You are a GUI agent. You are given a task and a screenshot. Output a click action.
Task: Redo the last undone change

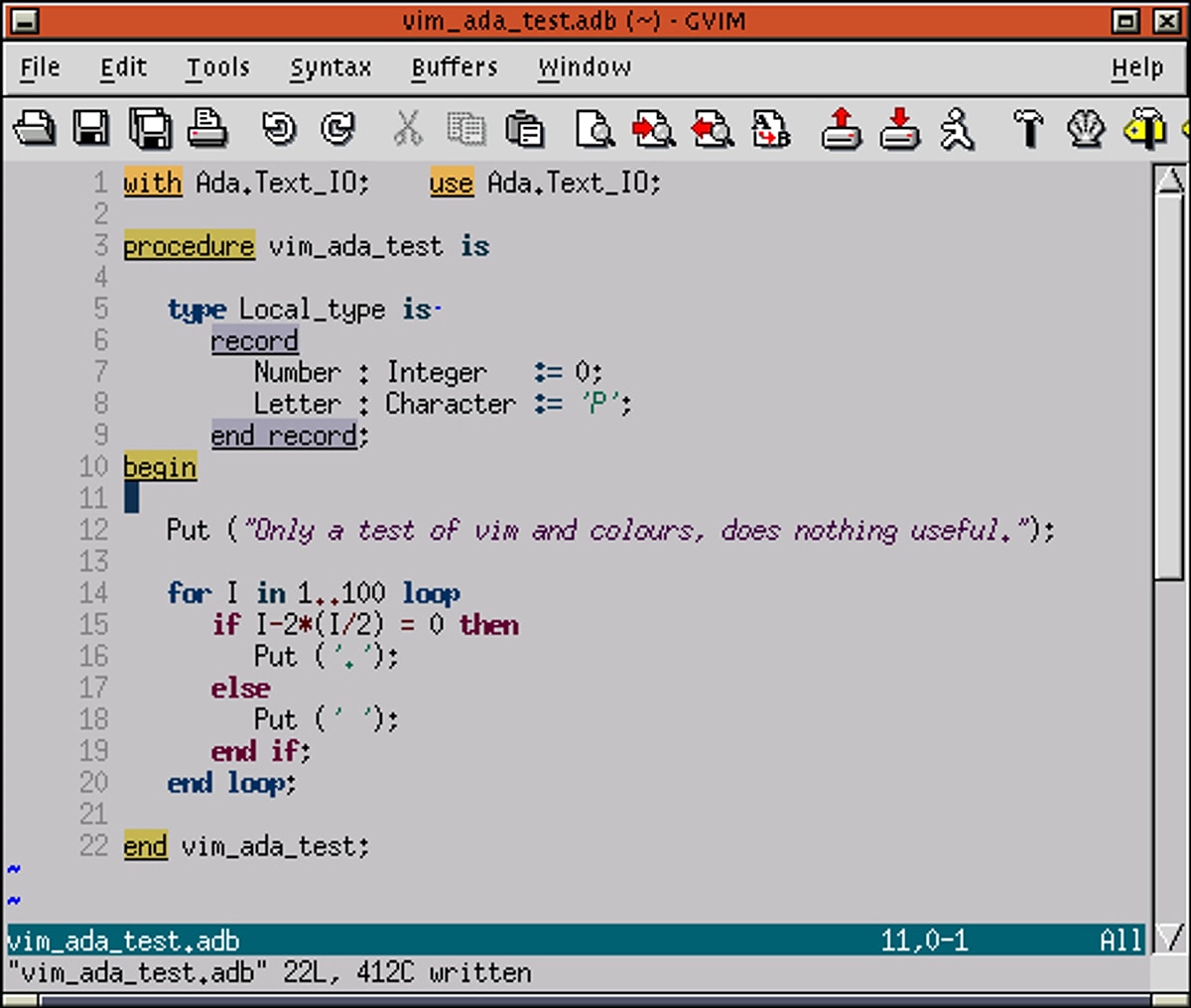[337, 129]
